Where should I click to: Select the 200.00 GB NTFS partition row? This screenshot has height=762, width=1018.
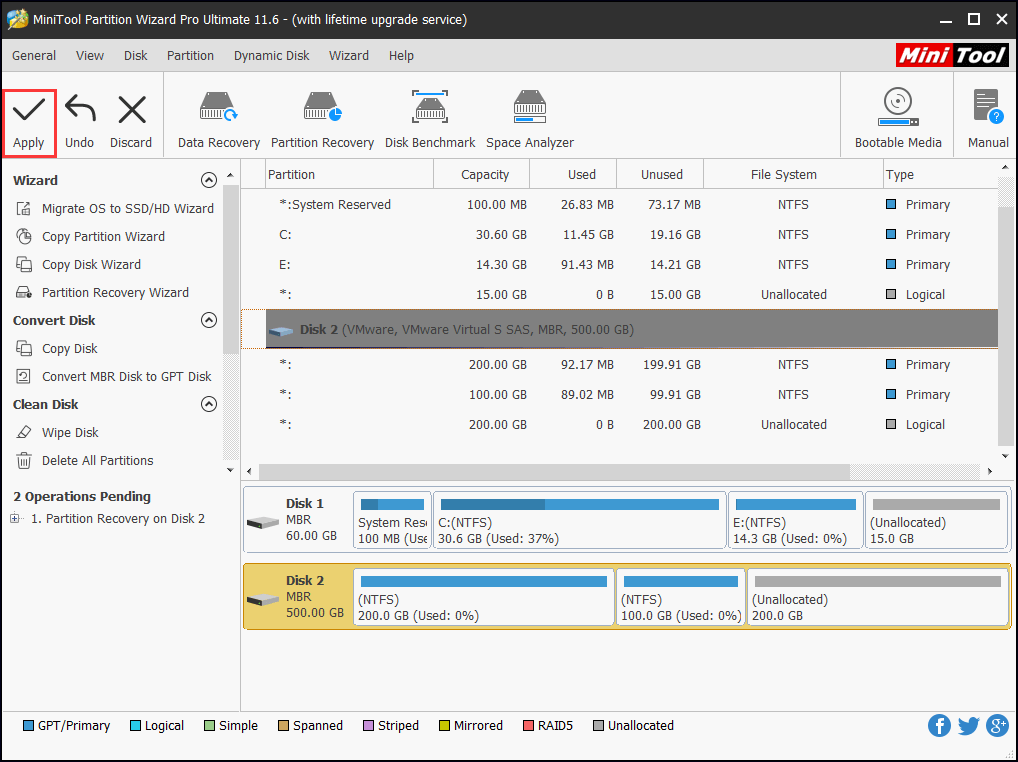(619, 364)
